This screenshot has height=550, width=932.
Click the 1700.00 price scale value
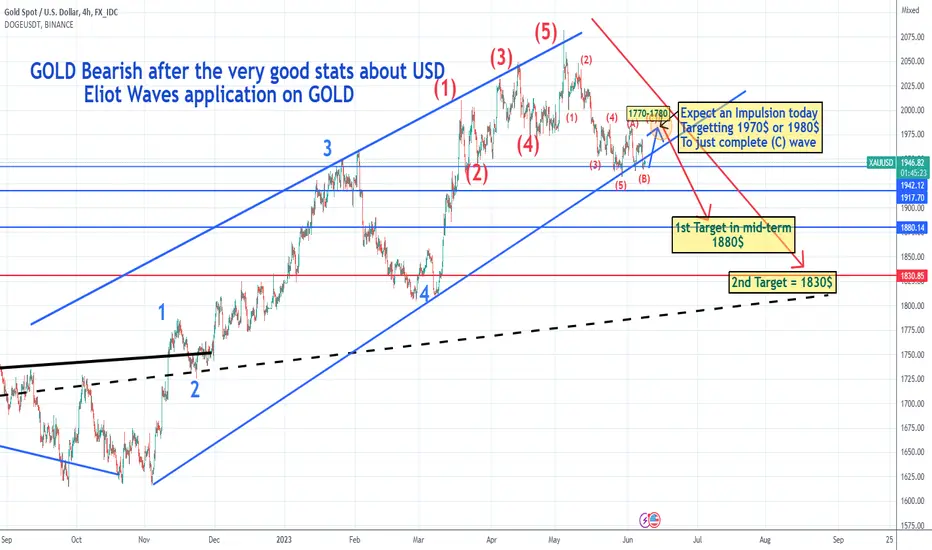(x=912, y=404)
